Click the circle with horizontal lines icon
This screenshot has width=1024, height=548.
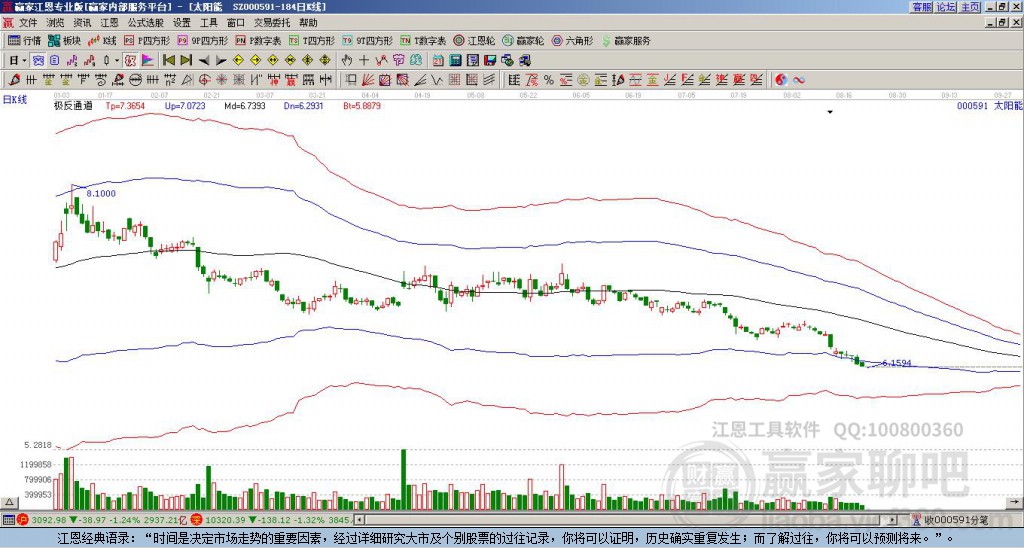[135, 80]
